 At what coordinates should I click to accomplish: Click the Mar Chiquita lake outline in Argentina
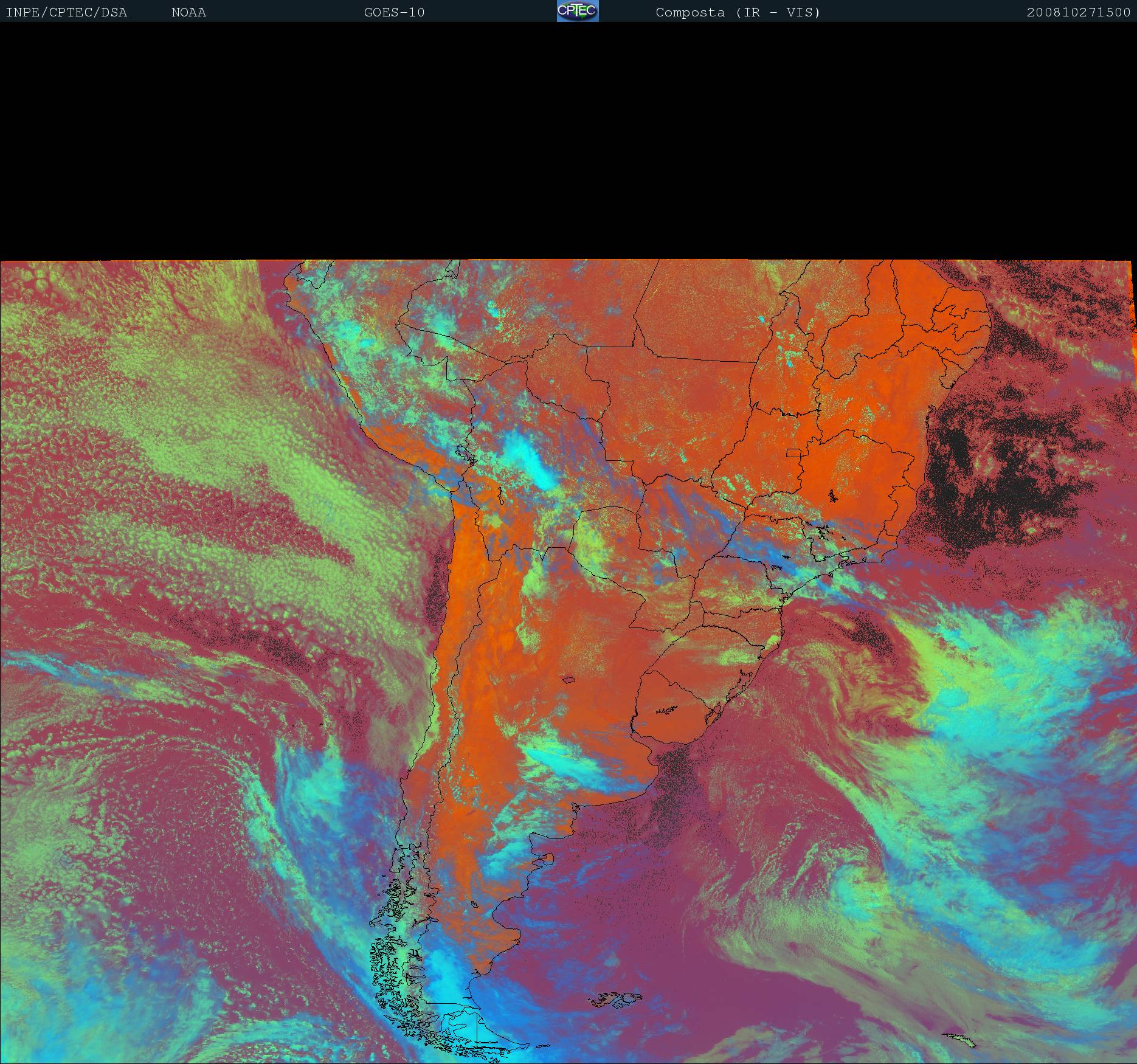(x=569, y=680)
